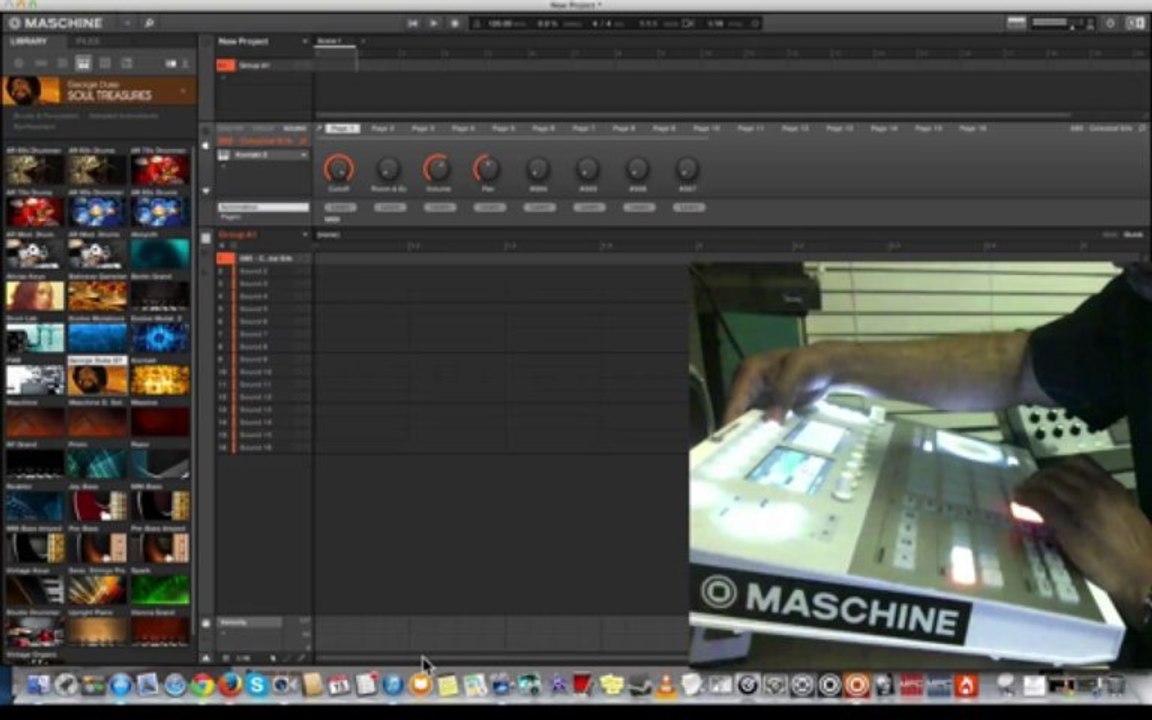
Task: Adjust the master volume slider in the header
Action: (1059, 23)
